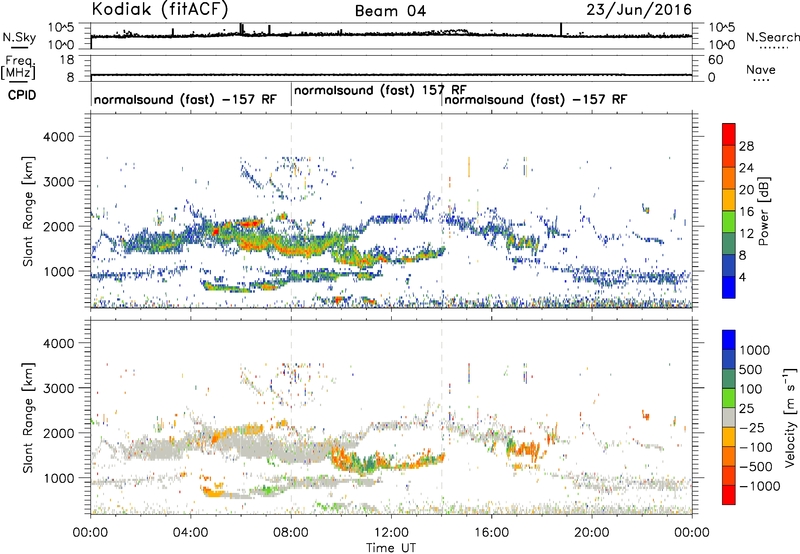This screenshot has width=800, height=554.
Task: Click the "20" power colorbar label
Action: [746, 190]
